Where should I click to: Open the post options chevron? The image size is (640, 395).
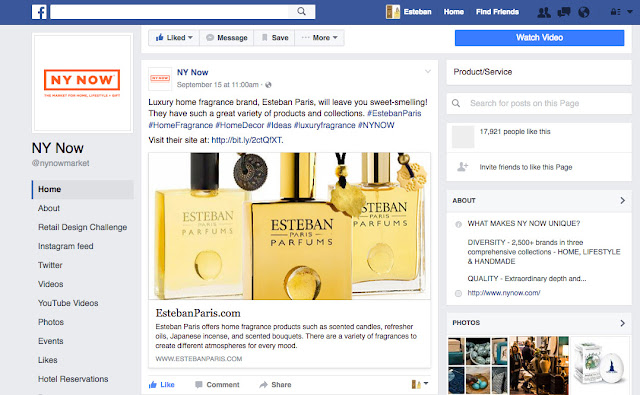pos(428,71)
